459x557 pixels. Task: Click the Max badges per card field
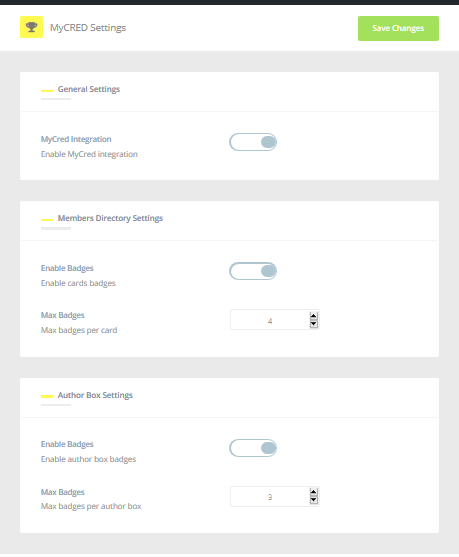click(x=270, y=320)
